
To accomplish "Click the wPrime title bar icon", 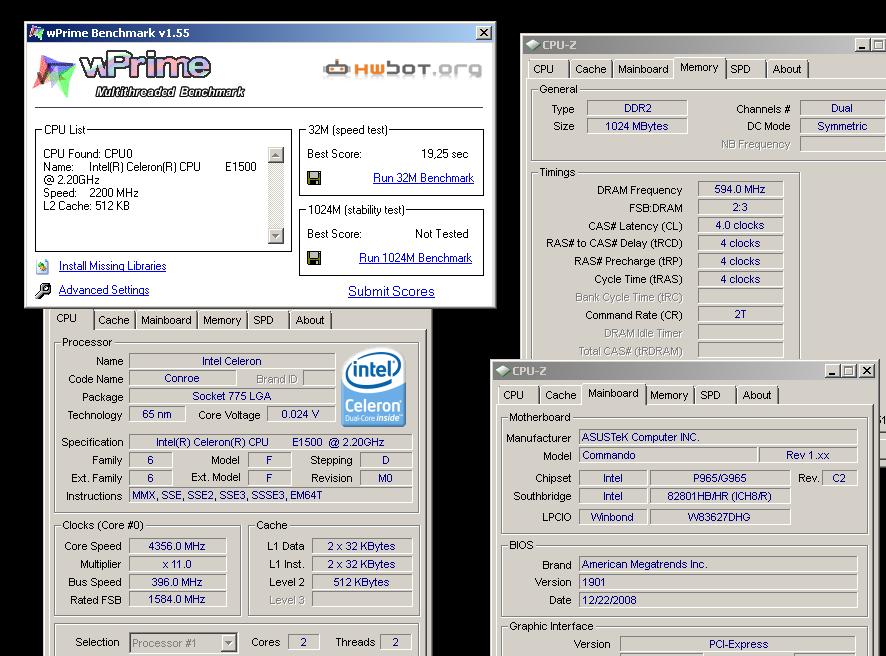I will (x=36, y=33).
